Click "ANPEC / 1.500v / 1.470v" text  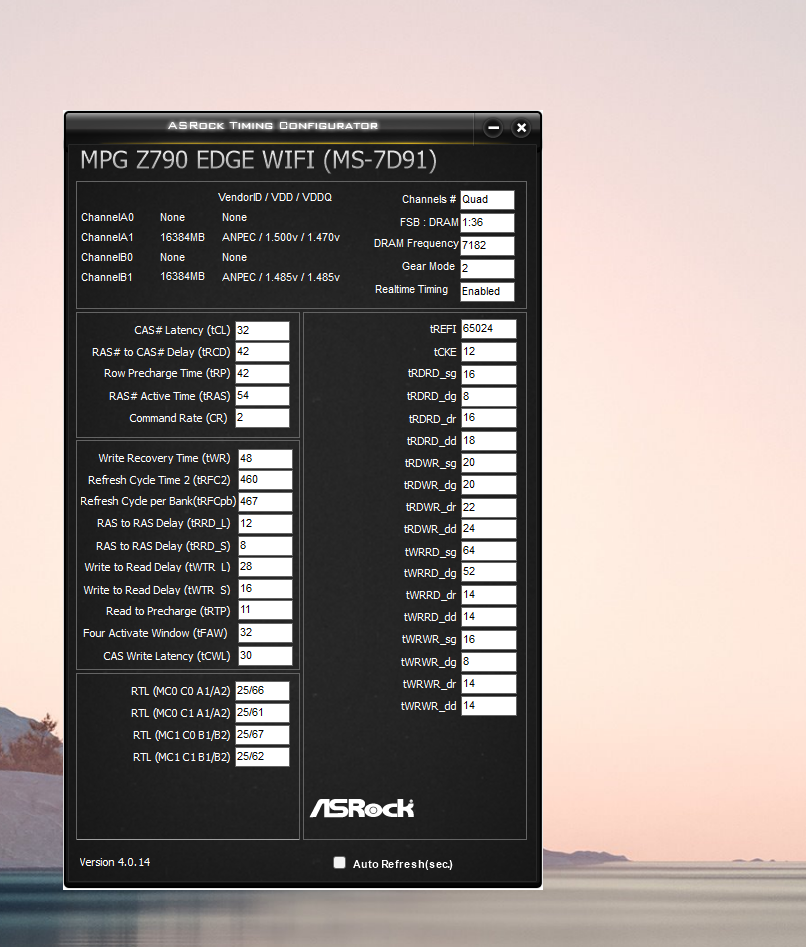click(x=281, y=237)
